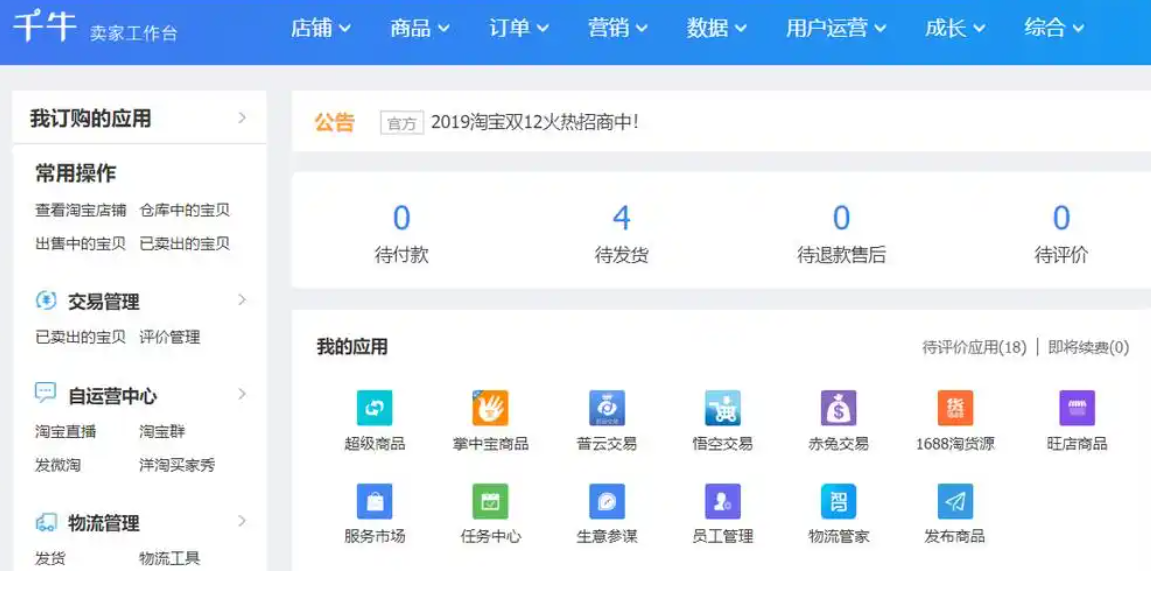
Task: Click the 物流管理 truck icon
Action: 46,522
